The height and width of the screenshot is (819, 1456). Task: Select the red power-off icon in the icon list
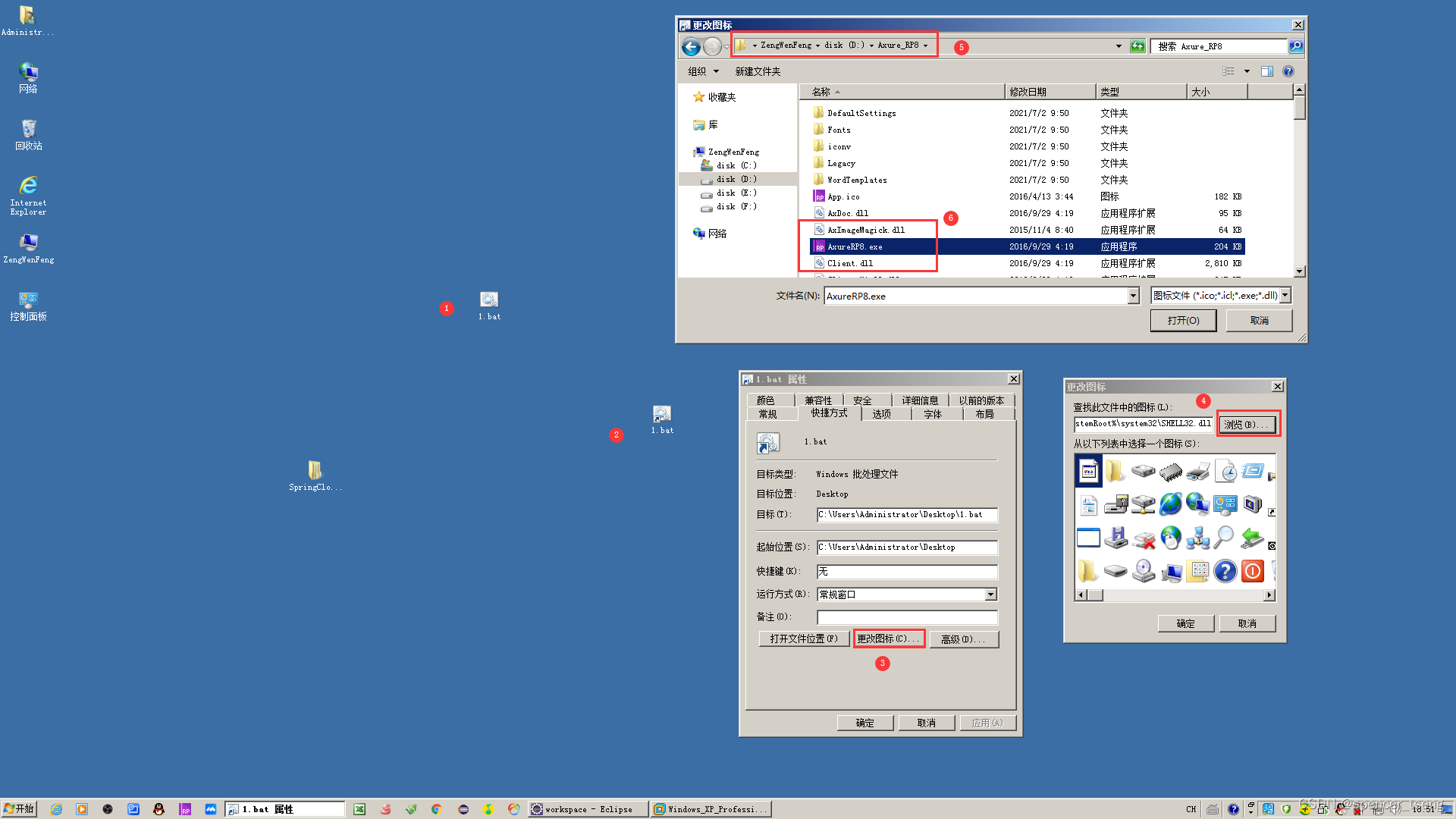pos(1252,571)
